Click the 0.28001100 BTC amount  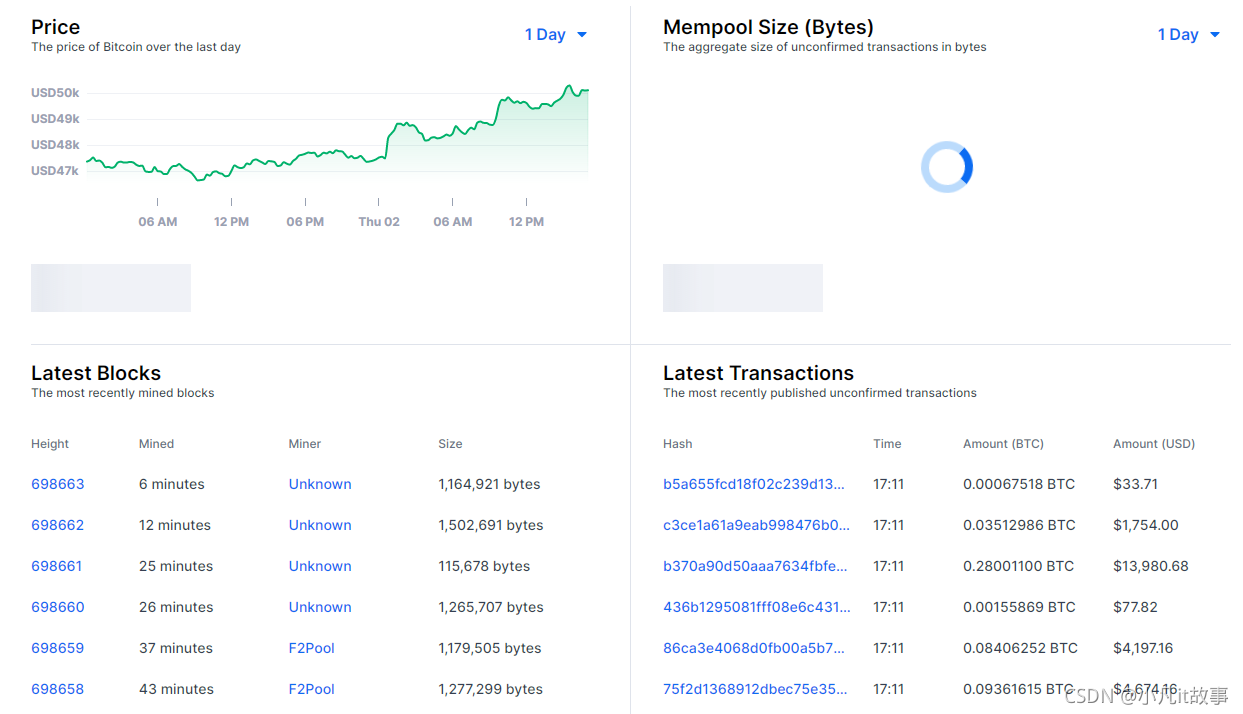pos(1018,566)
